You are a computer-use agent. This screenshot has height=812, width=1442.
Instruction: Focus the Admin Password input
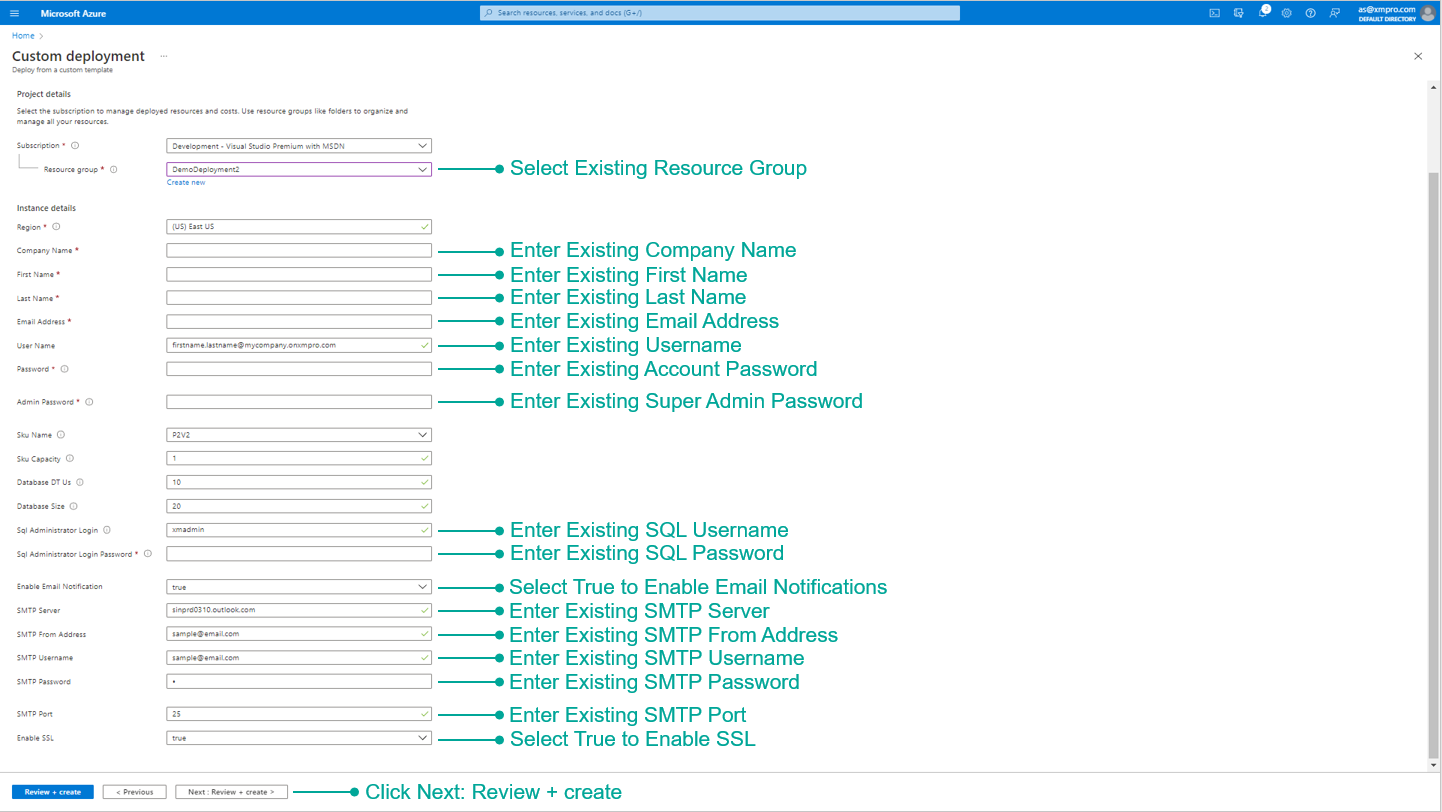(x=299, y=402)
